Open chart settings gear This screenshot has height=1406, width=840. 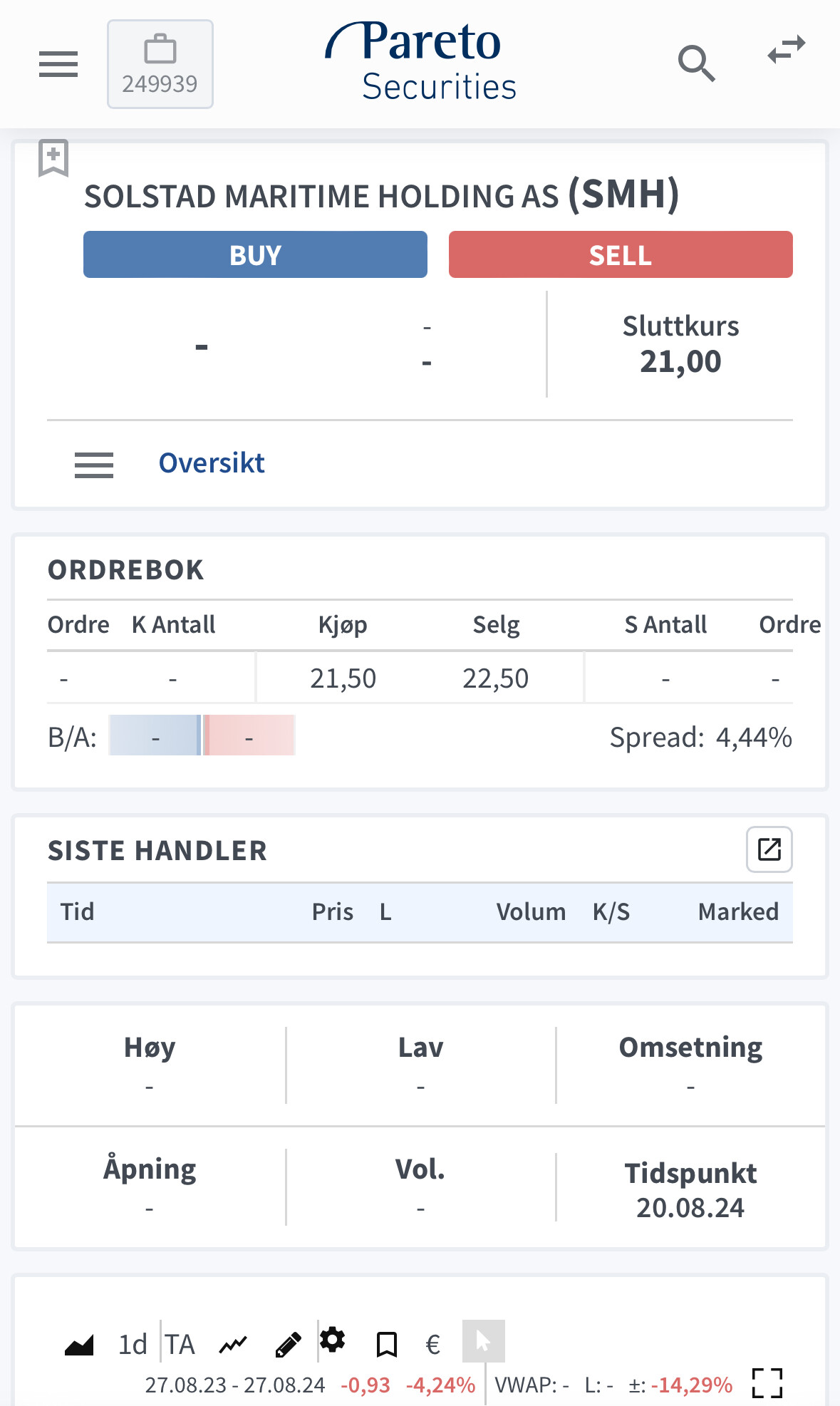coord(333,1340)
